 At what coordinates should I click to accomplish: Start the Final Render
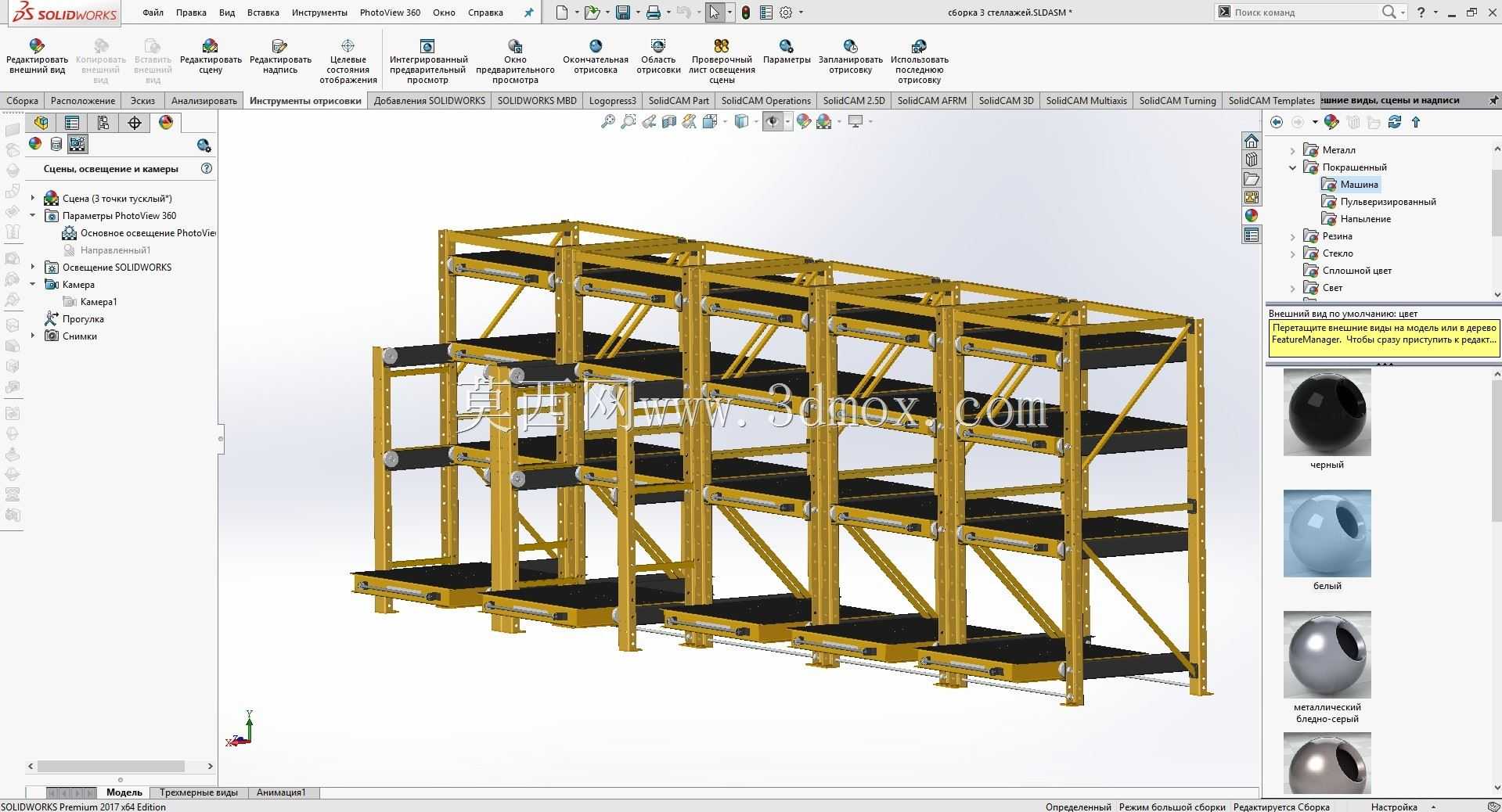[x=596, y=46]
